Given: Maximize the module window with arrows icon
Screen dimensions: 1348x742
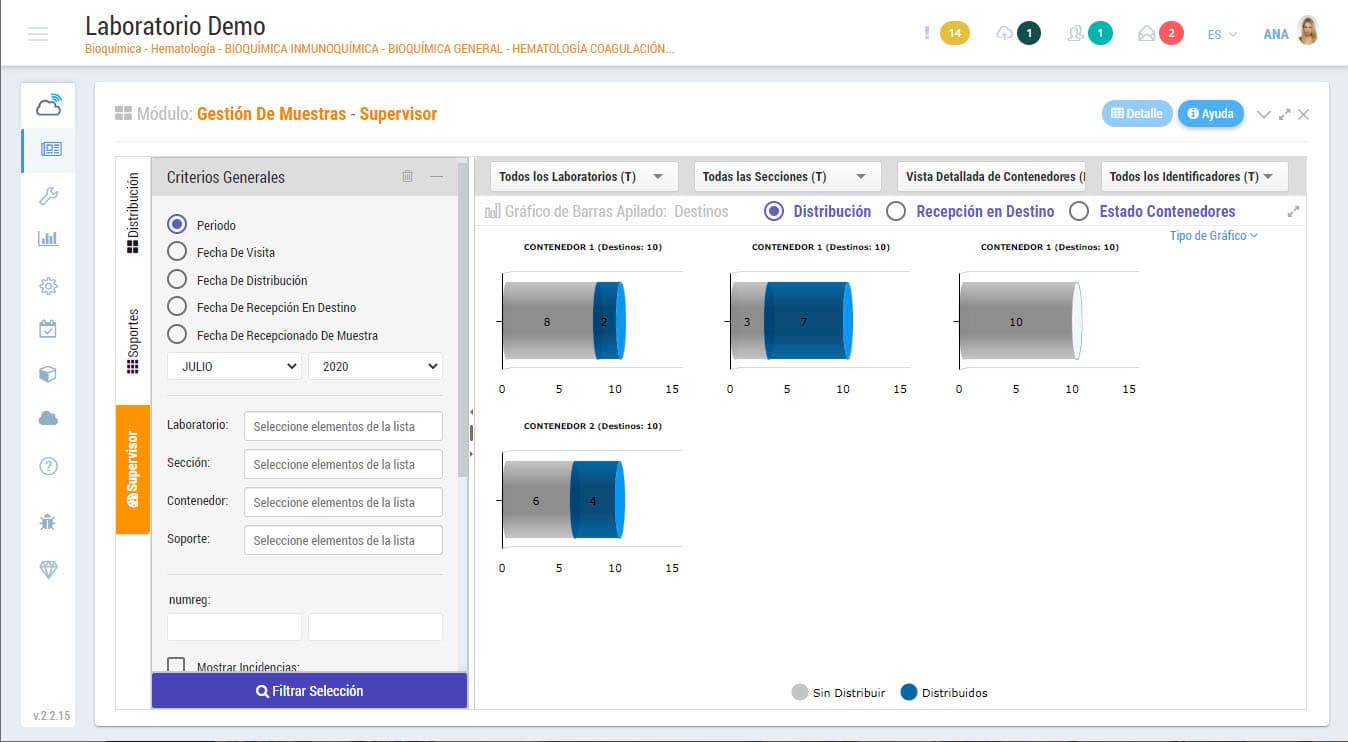Looking at the screenshot, I should tap(1285, 114).
